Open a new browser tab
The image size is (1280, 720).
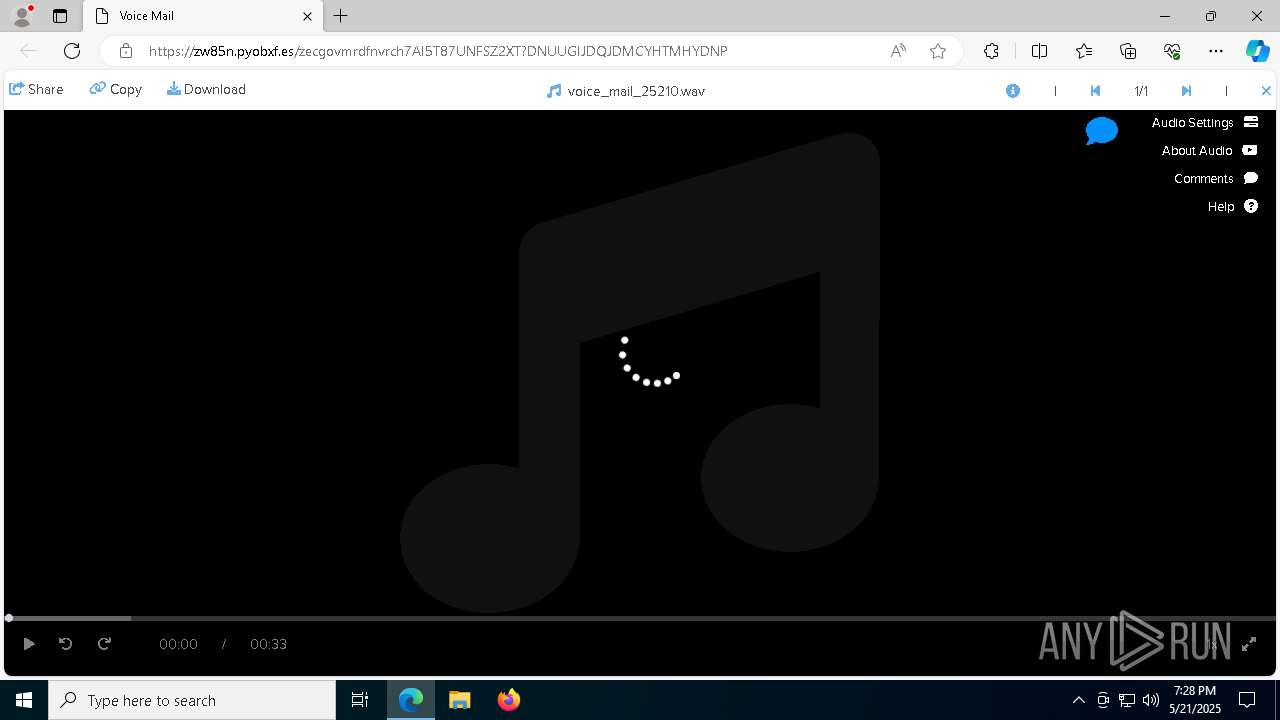pyautogui.click(x=340, y=16)
